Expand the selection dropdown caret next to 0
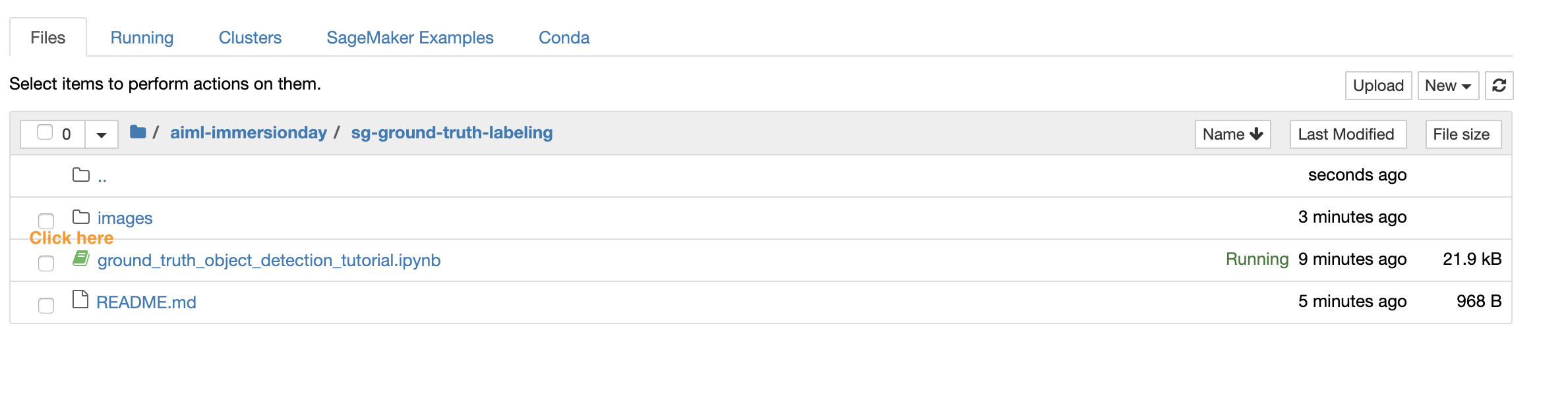The image size is (1568, 415). (102, 134)
